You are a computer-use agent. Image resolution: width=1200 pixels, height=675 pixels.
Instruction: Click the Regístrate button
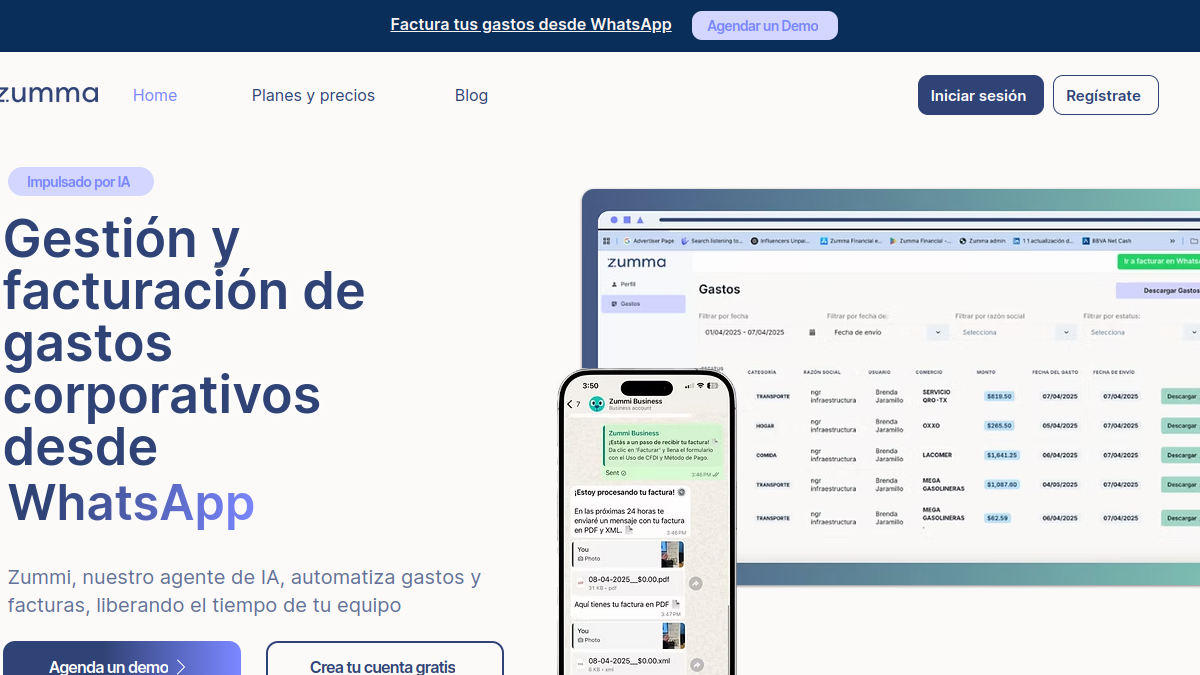click(1106, 95)
